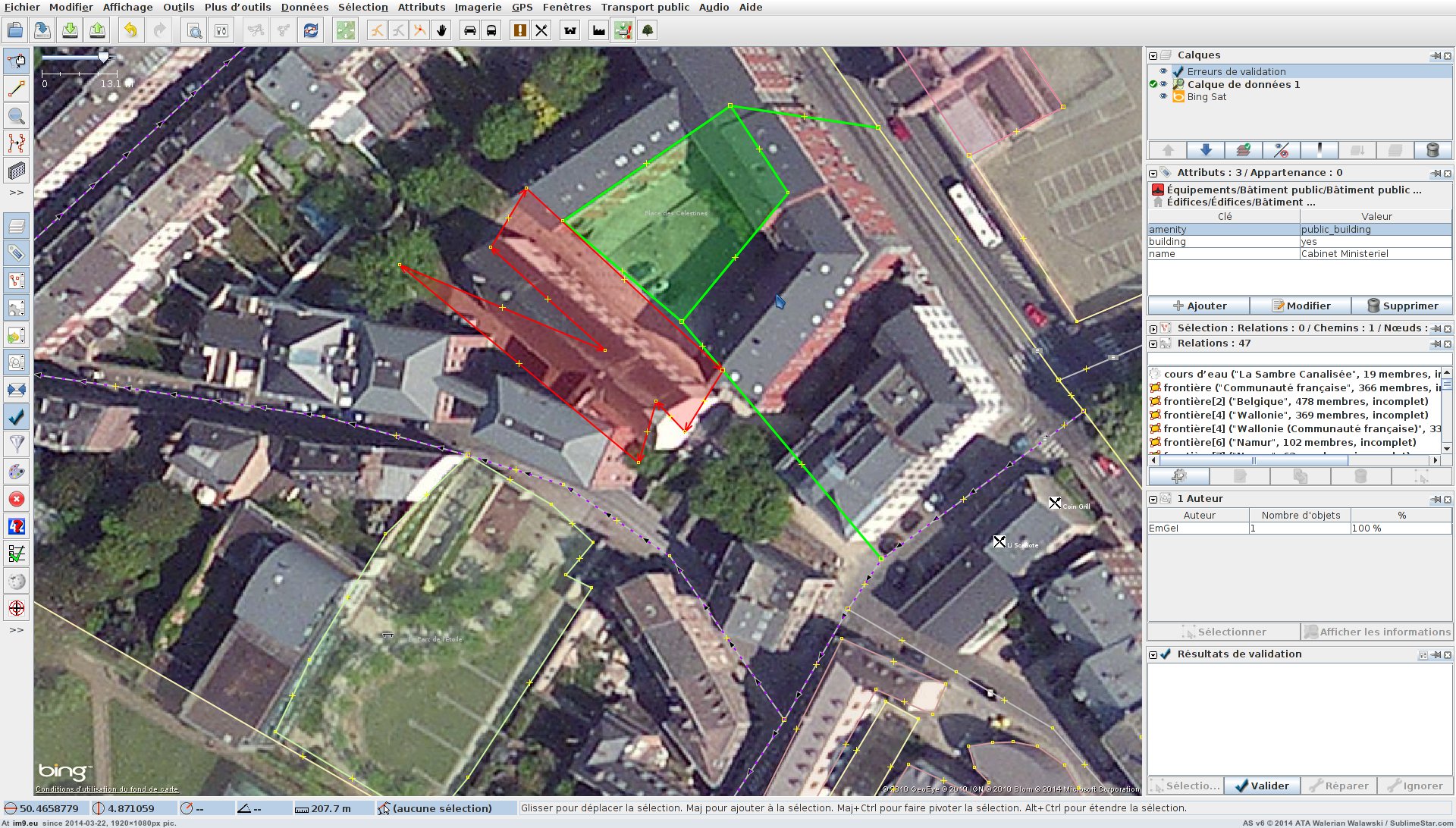The width and height of the screenshot is (1456, 828).
Task: Move the selected layer down with the blue arrow
Action: (1206, 150)
